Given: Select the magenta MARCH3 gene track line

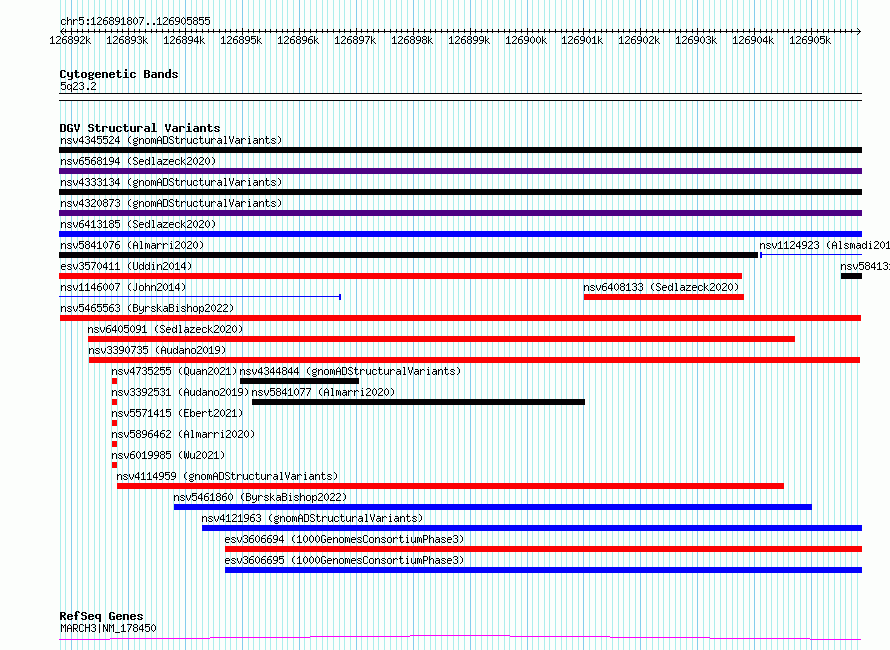Looking at the screenshot, I should pyautogui.click(x=460, y=638).
